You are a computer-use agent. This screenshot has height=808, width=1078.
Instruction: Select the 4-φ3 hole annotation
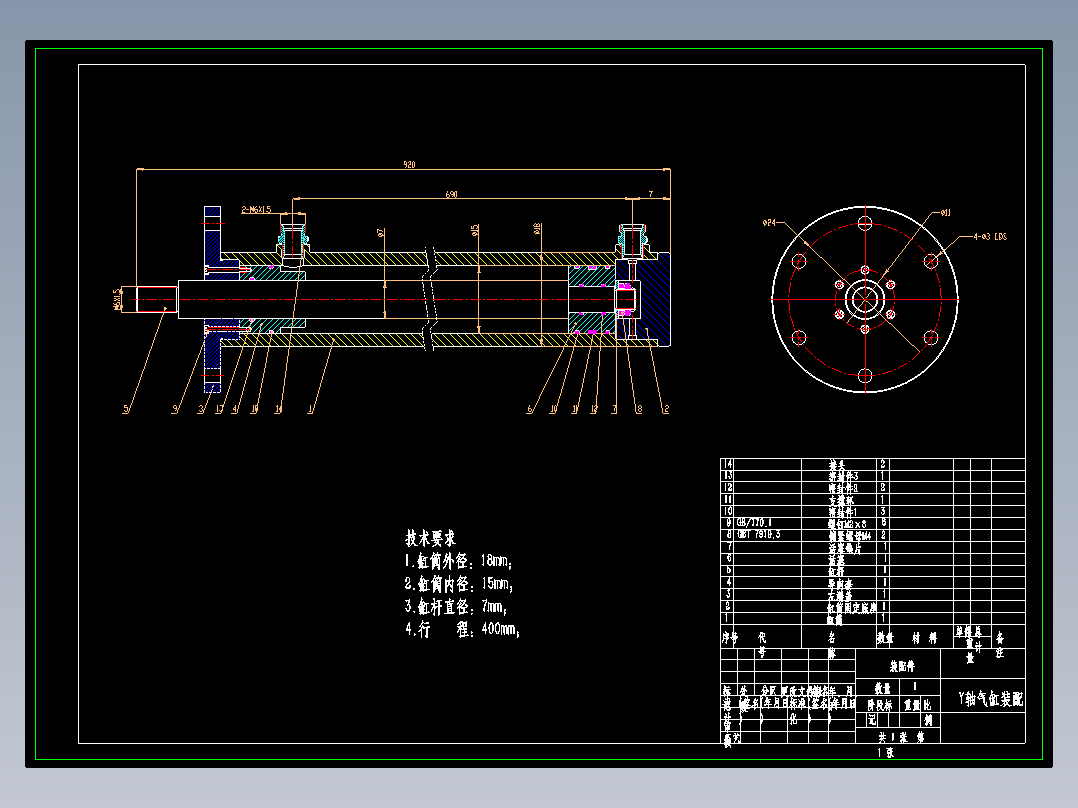990,237
